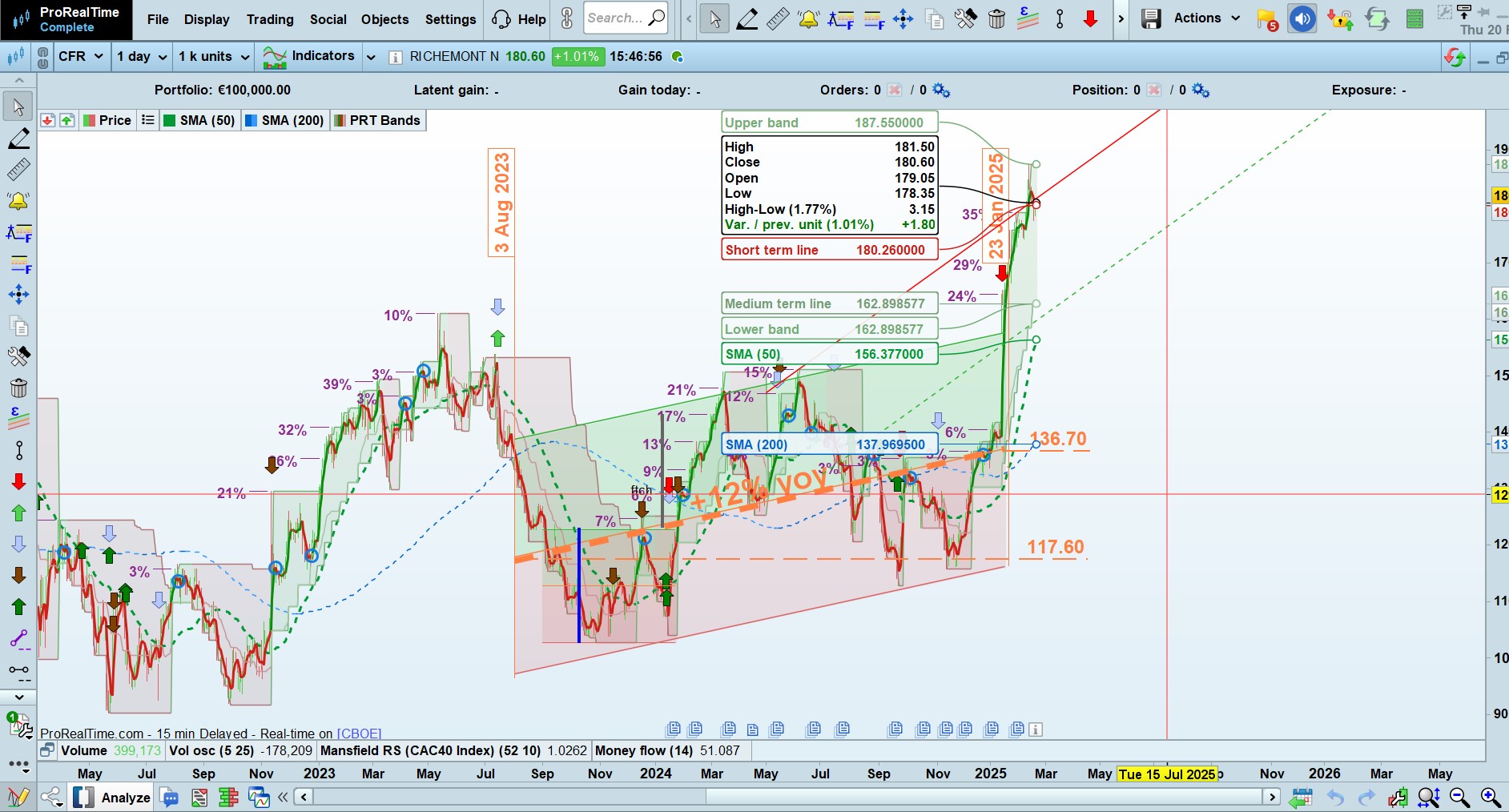1509x812 pixels.
Task: Create an alert with the top toolbar bell
Action: [x=809, y=18]
